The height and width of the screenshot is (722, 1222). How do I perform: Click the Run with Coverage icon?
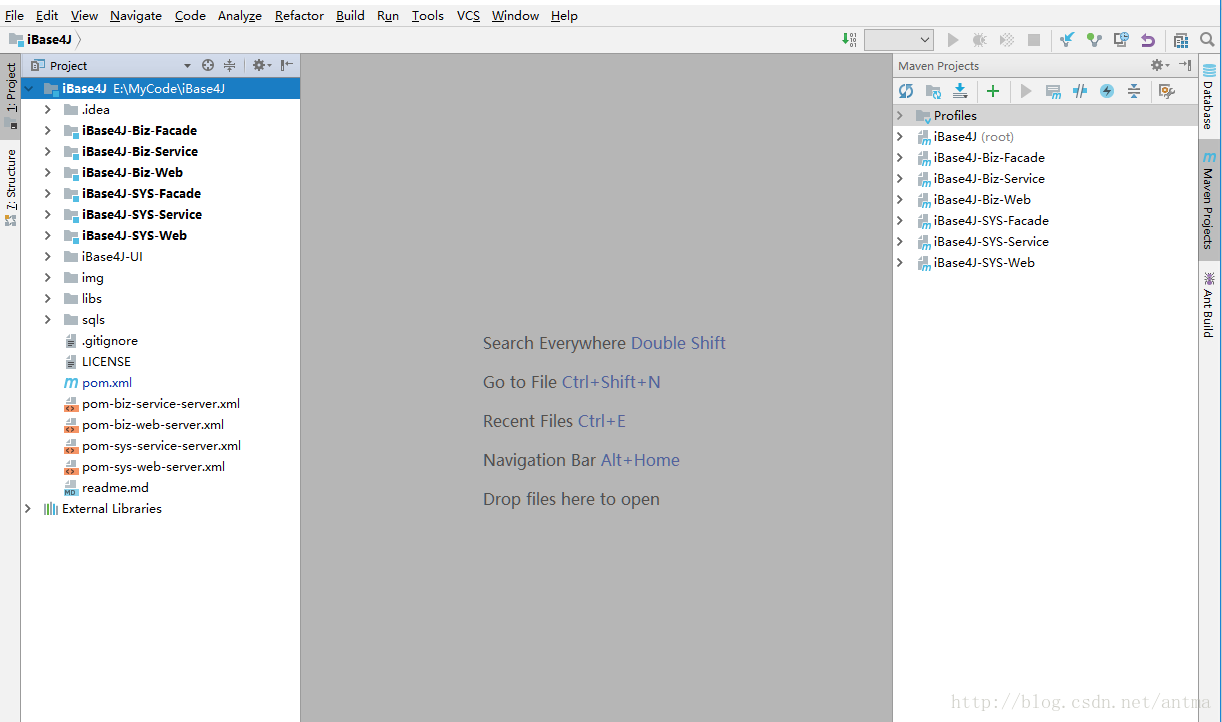[x=1007, y=40]
